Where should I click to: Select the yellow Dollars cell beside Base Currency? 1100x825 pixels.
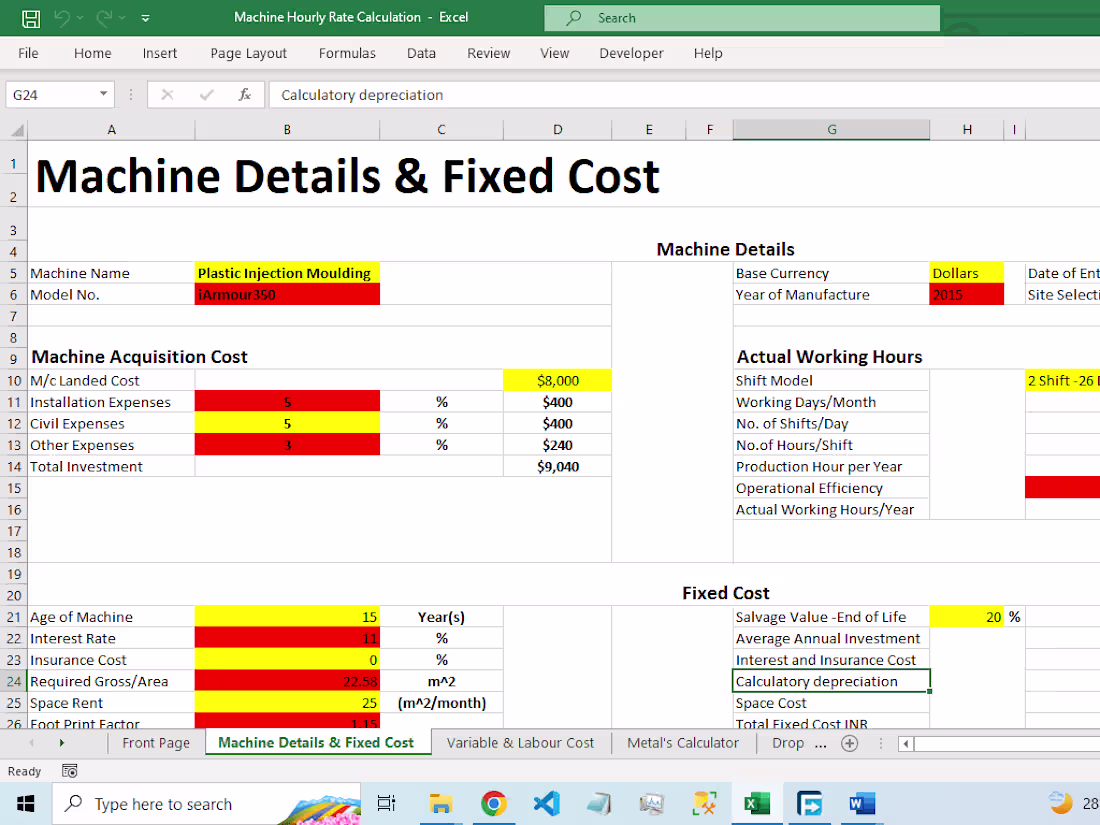(x=966, y=272)
